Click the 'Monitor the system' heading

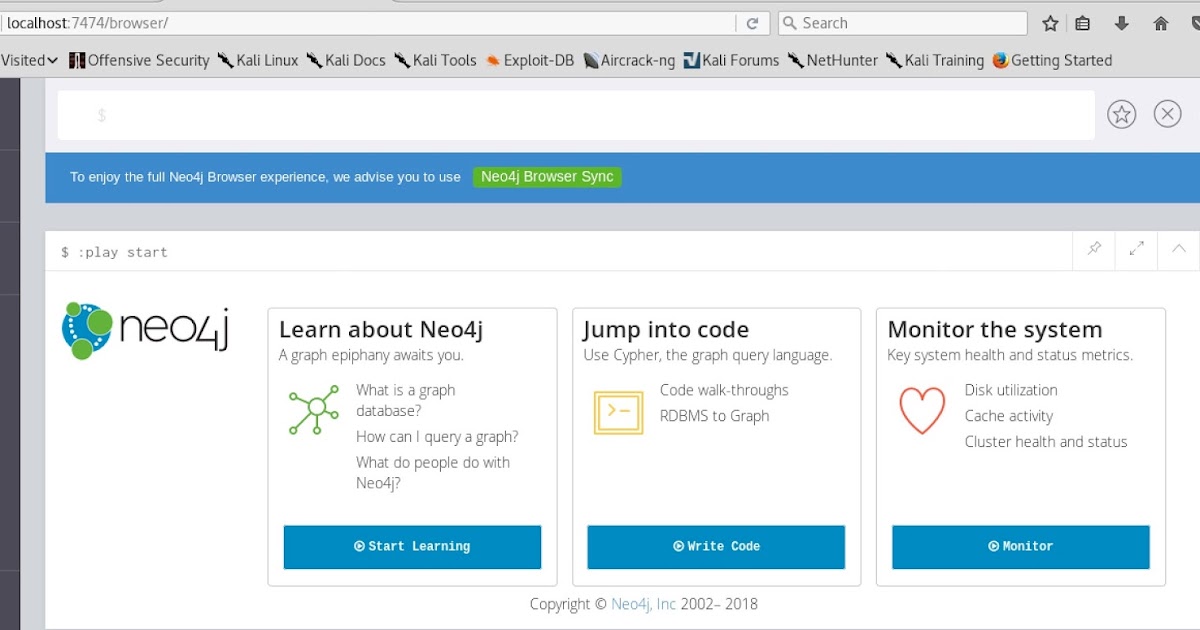click(x=995, y=330)
